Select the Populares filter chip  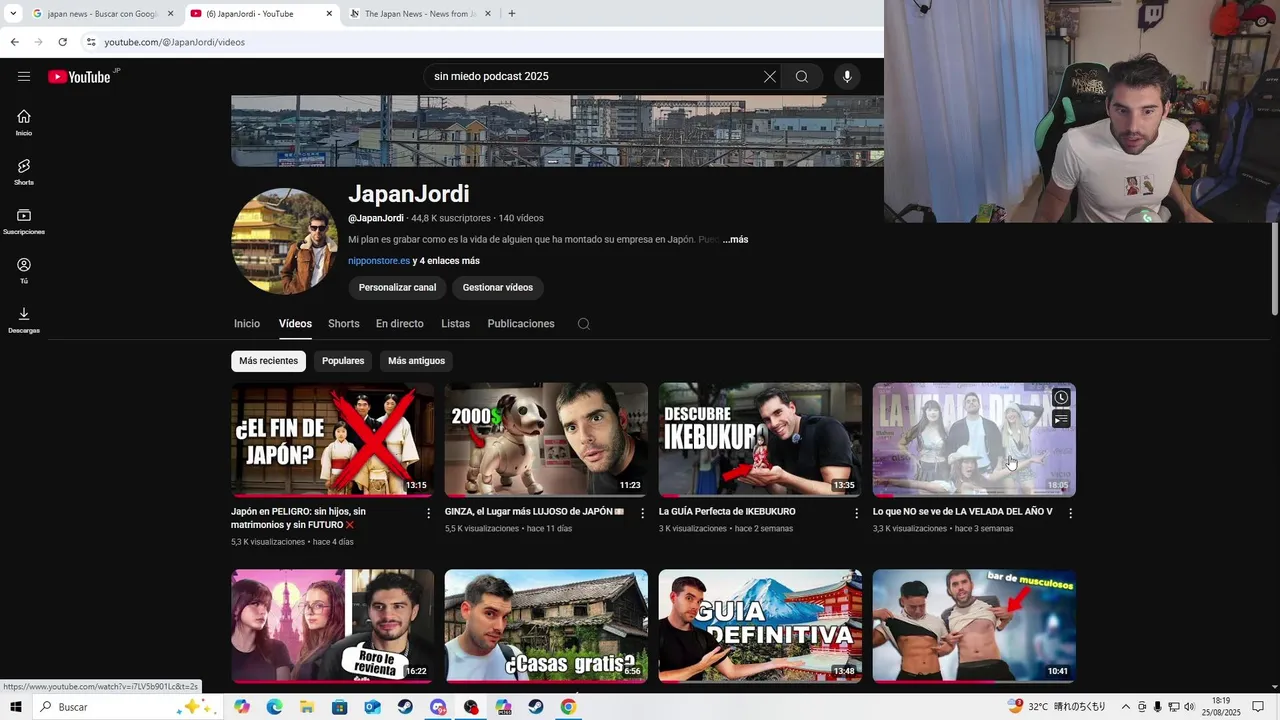(x=343, y=361)
